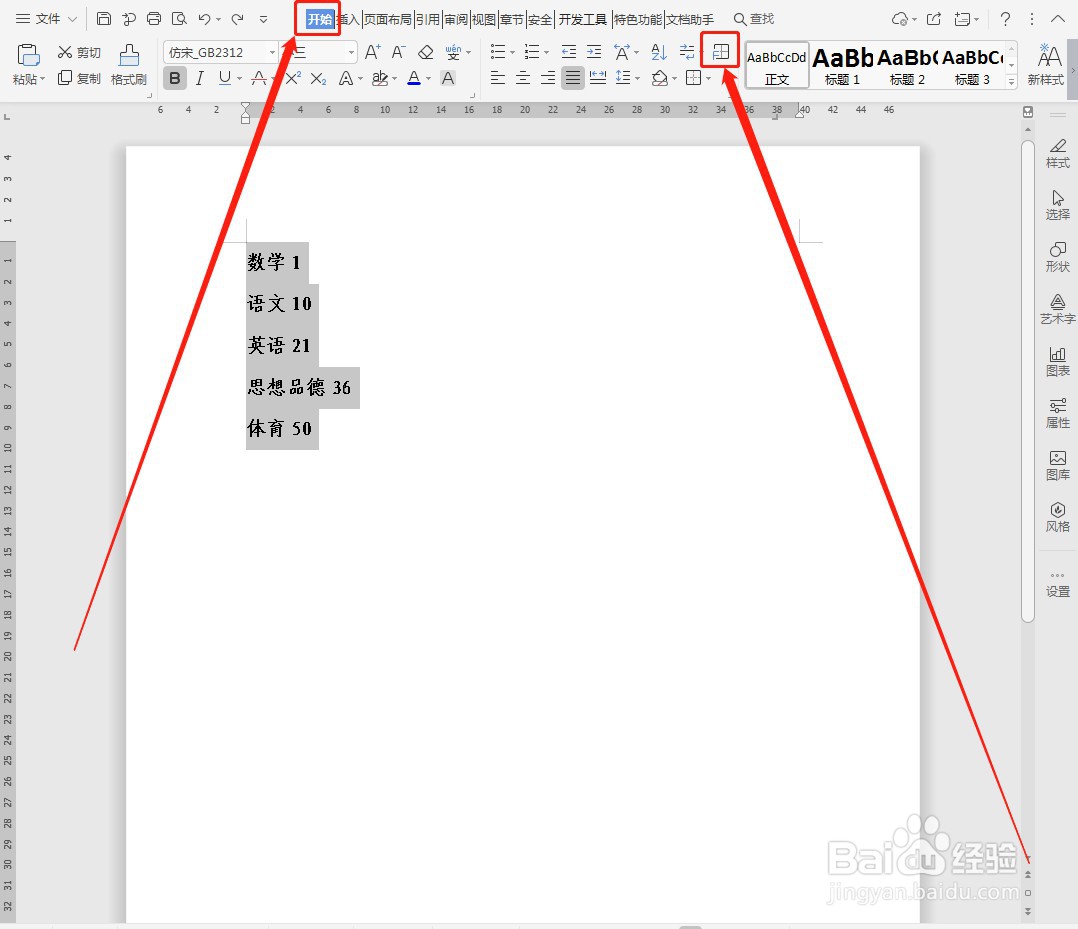Screen dimensions: 1078x929
Task: Apply paragraph shading fill color
Action: 659,78
